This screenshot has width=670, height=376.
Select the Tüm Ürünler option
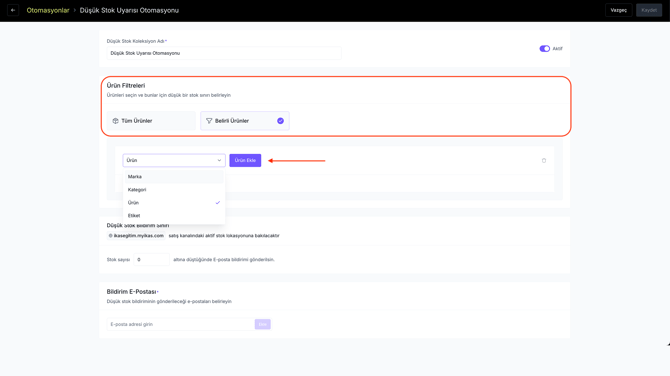coord(151,121)
